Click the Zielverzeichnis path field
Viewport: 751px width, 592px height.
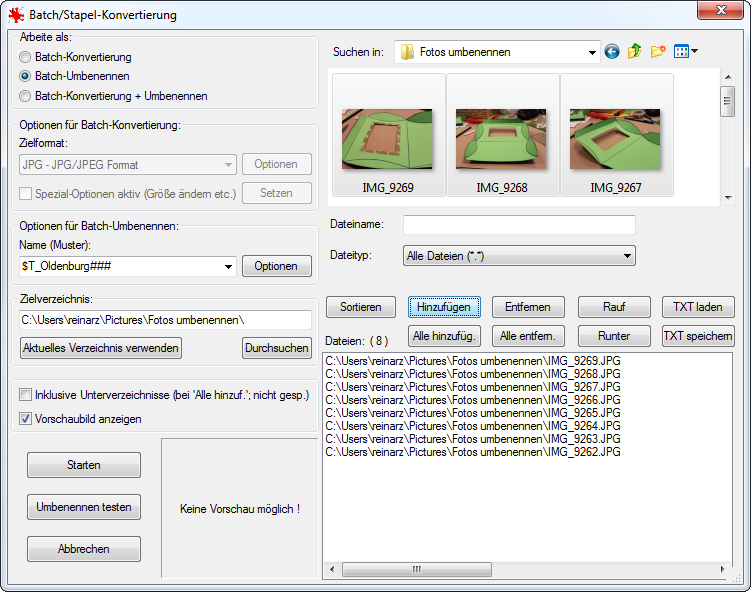pos(166,320)
